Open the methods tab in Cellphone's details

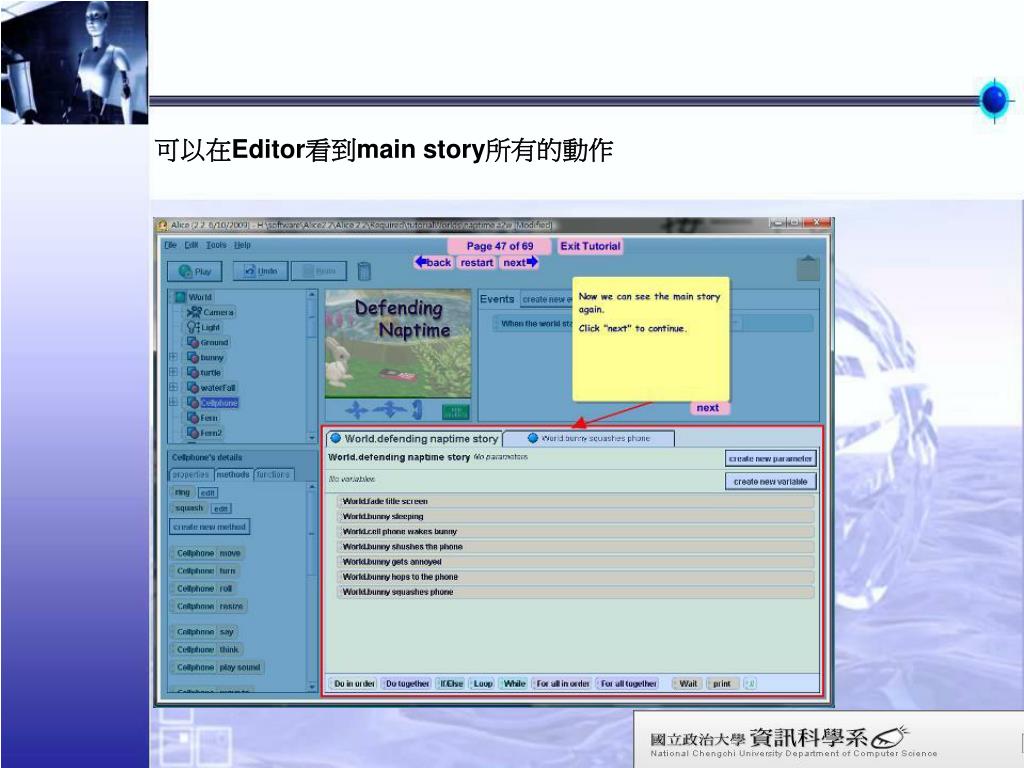point(233,475)
